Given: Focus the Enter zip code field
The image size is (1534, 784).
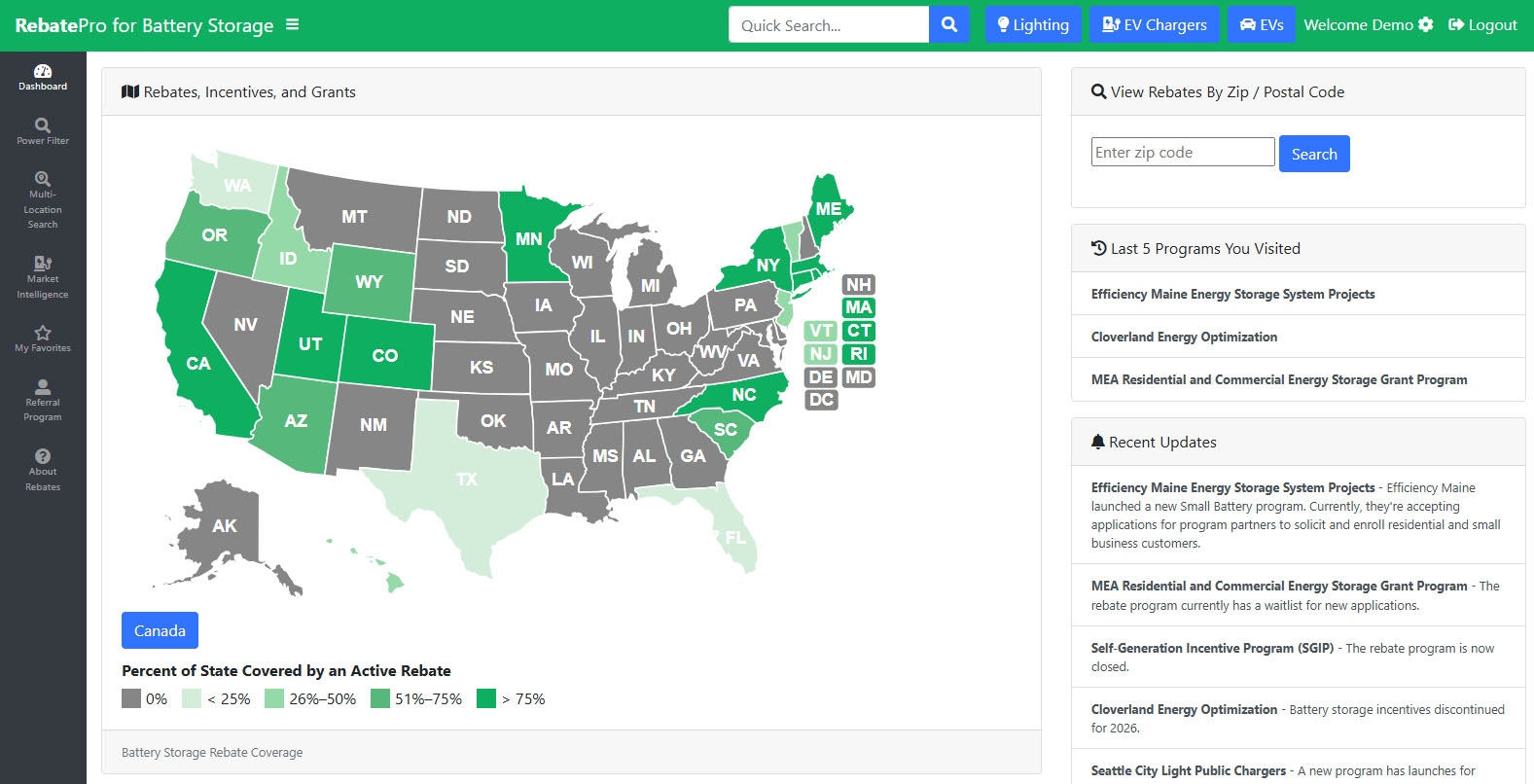Looking at the screenshot, I should click(x=1183, y=153).
